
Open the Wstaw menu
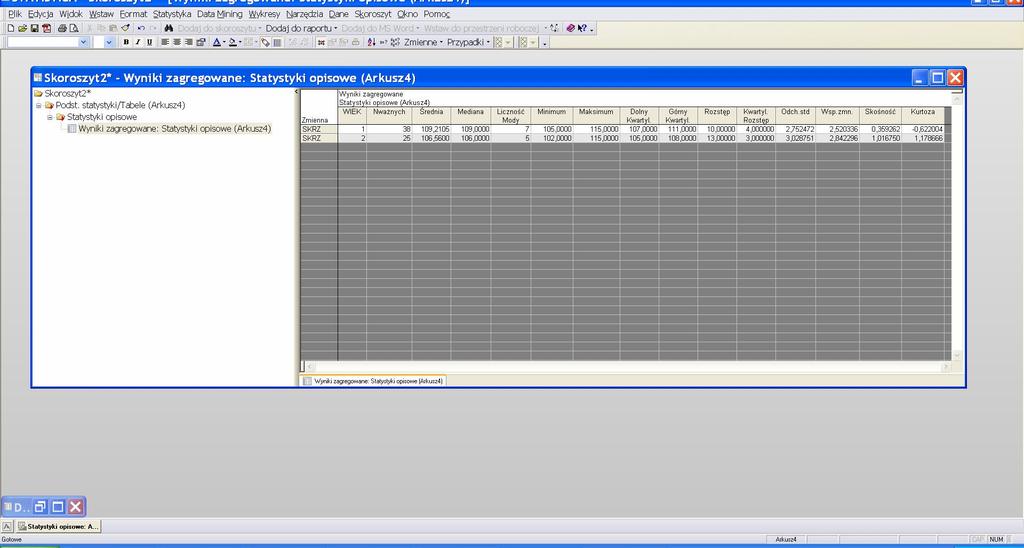[x=101, y=14]
